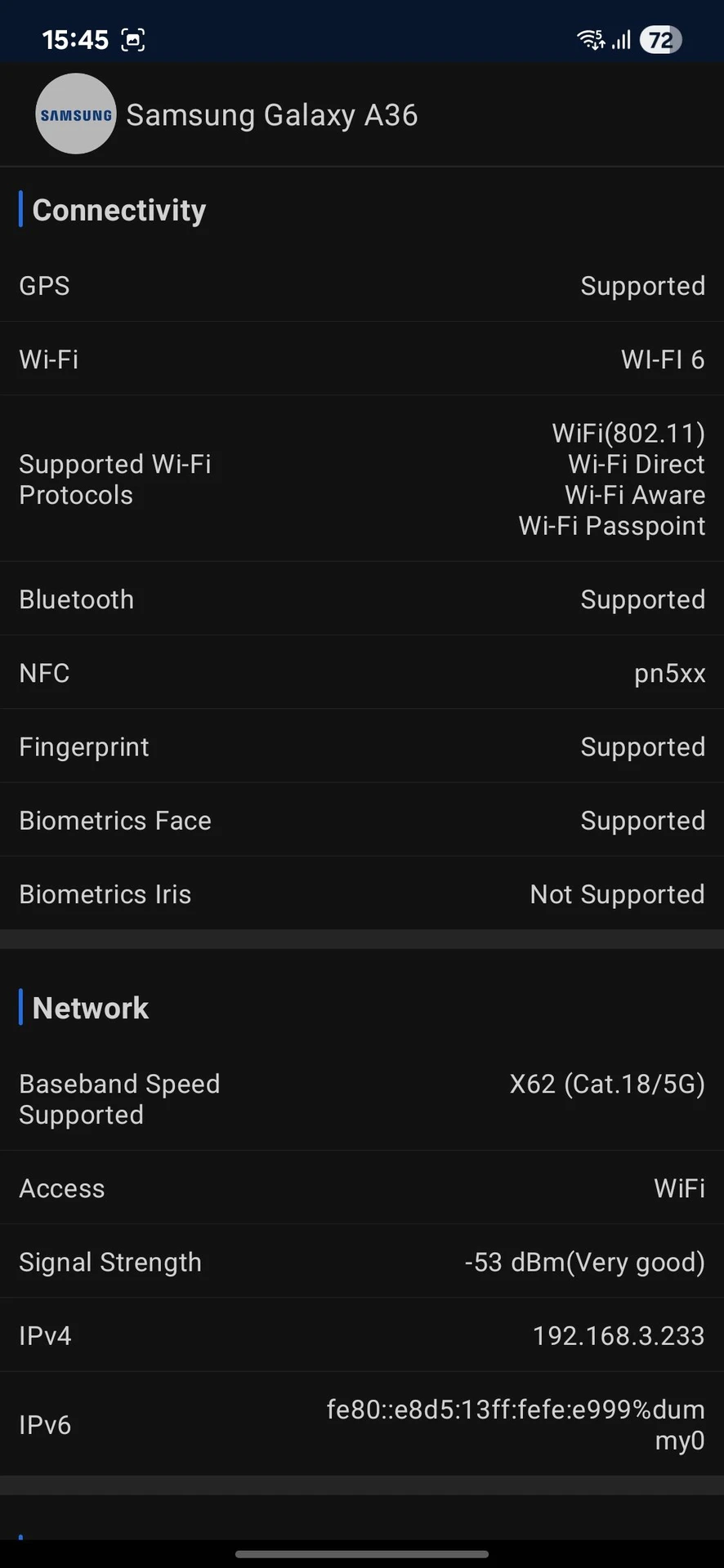Tap the Wi-Fi status bar icon
Image resolution: width=724 pixels, height=1568 pixels.
click(x=590, y=39)
